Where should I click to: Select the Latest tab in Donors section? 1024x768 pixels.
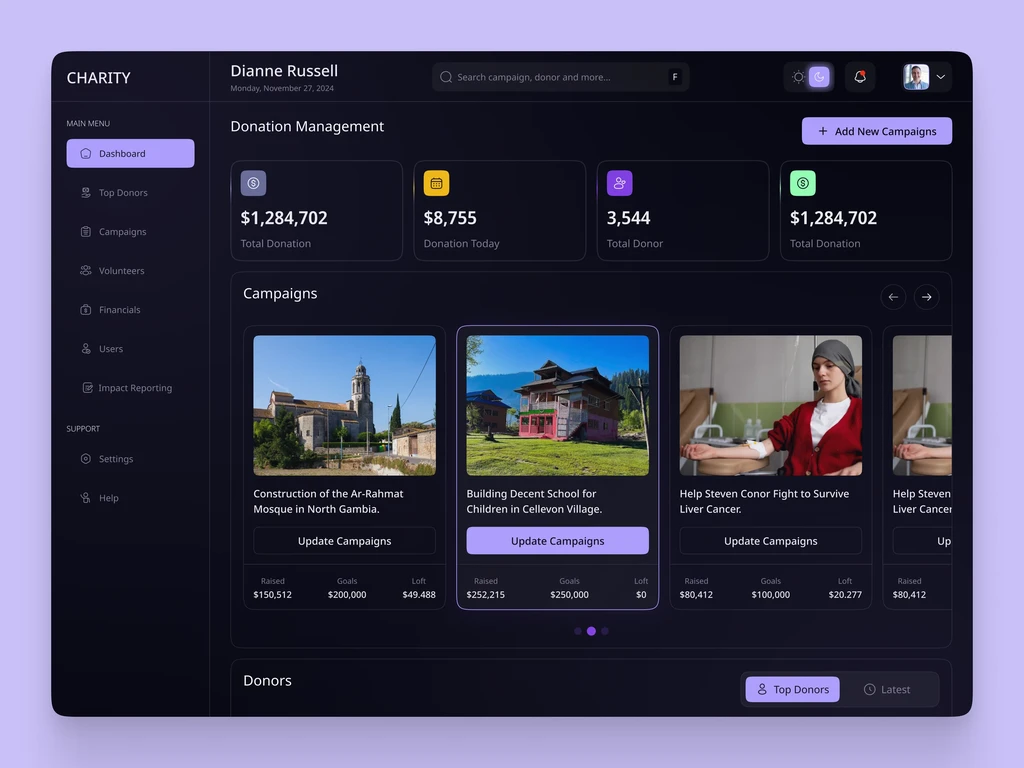[x=887, y=690]
